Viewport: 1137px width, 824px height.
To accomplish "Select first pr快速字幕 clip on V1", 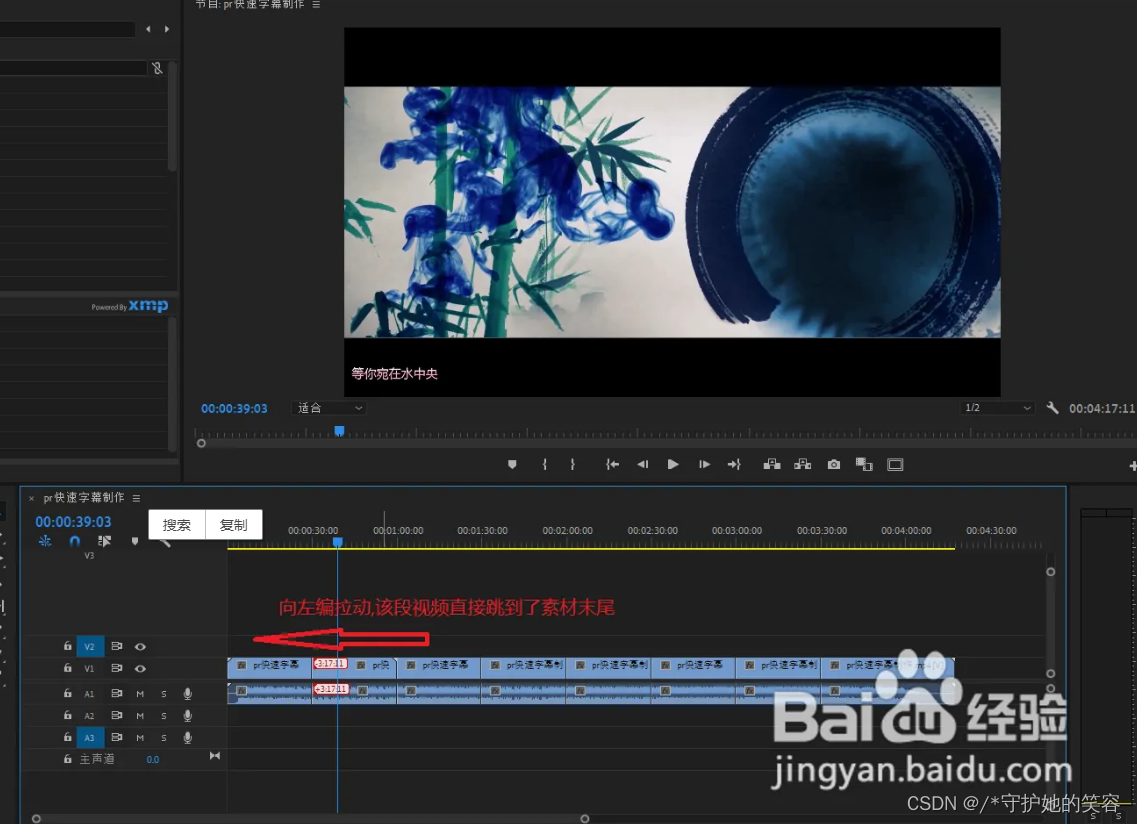I will pos(269,667).
